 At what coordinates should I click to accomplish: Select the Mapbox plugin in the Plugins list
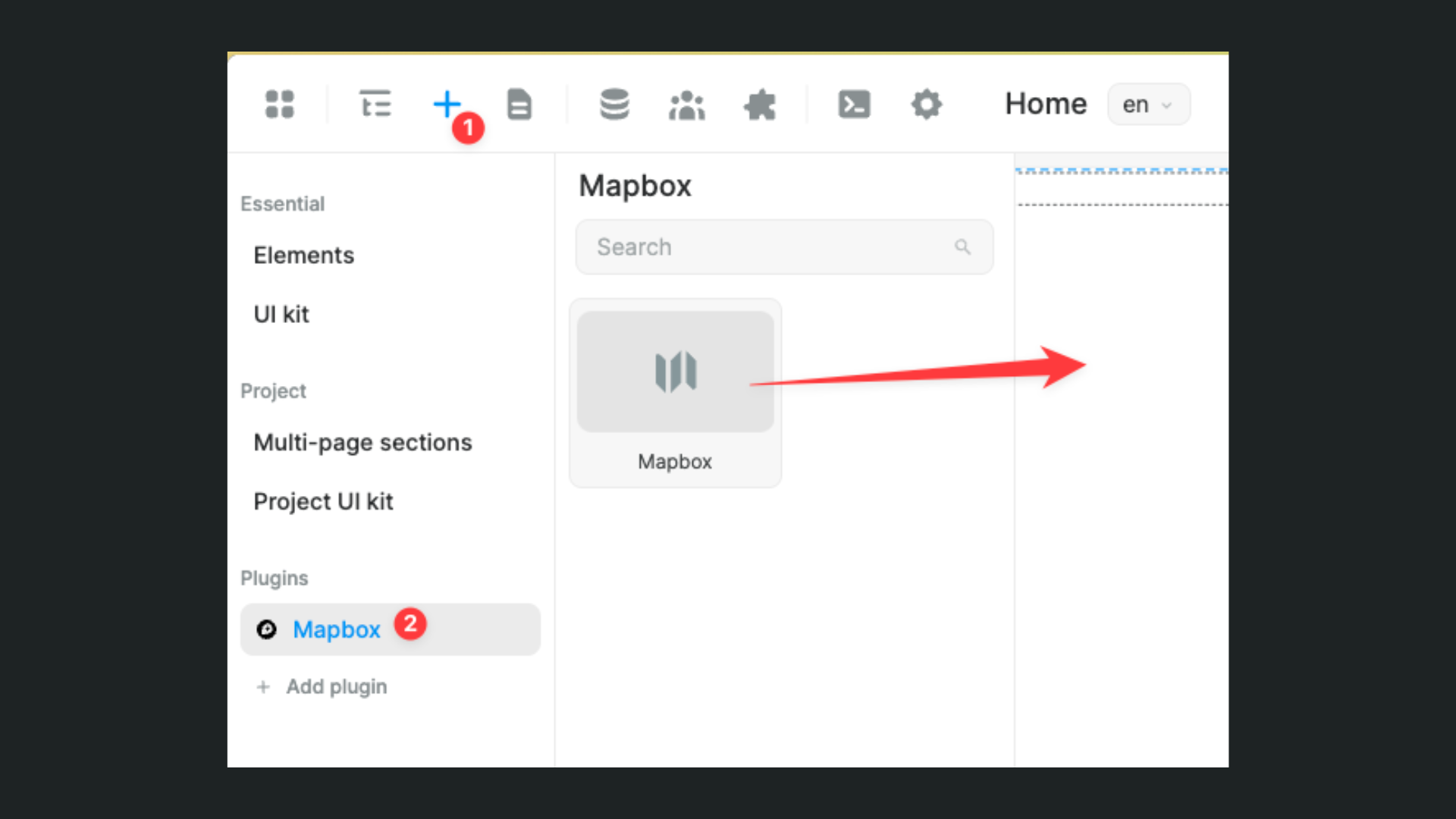click(337, 629)
